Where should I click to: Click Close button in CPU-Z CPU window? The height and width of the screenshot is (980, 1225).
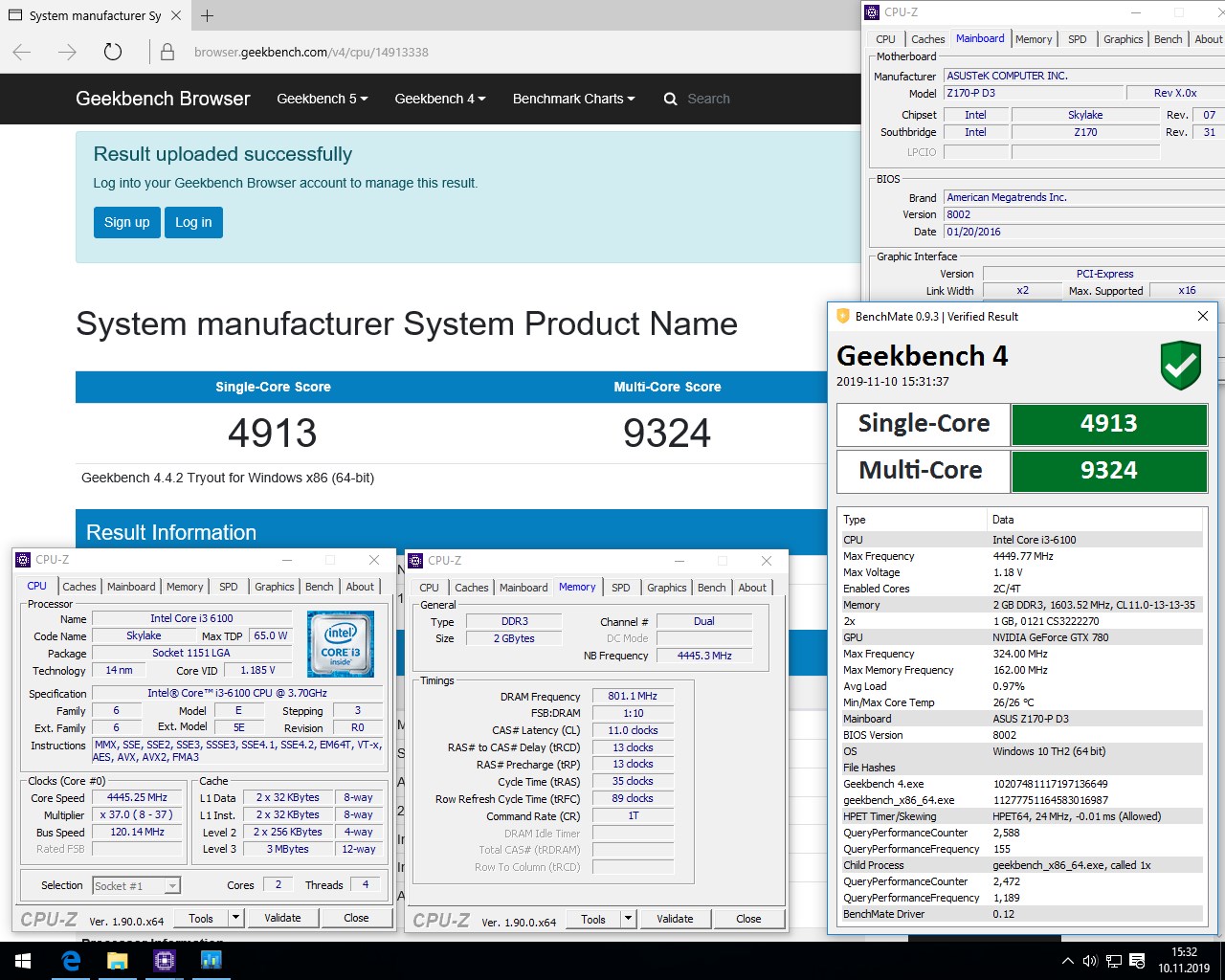point(356,918)
